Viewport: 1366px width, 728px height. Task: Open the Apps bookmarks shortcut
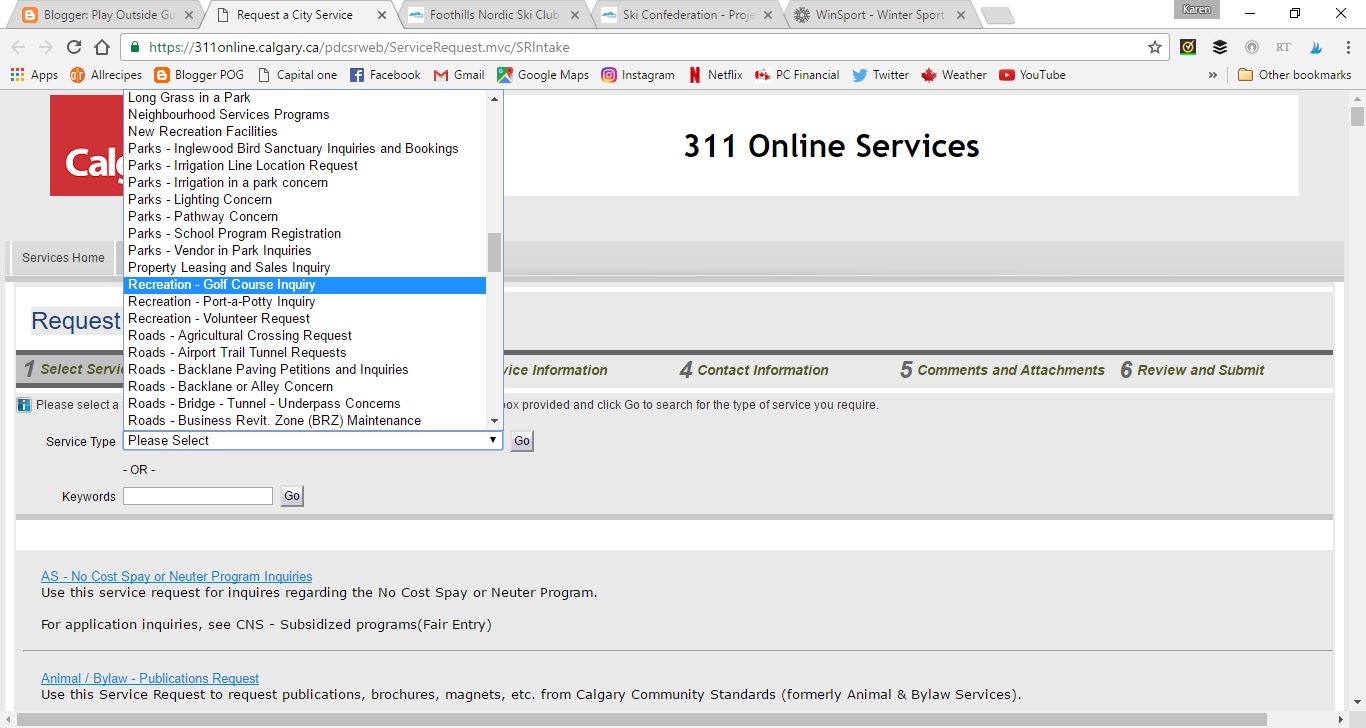pyautogui.click(x=35, y=75)
